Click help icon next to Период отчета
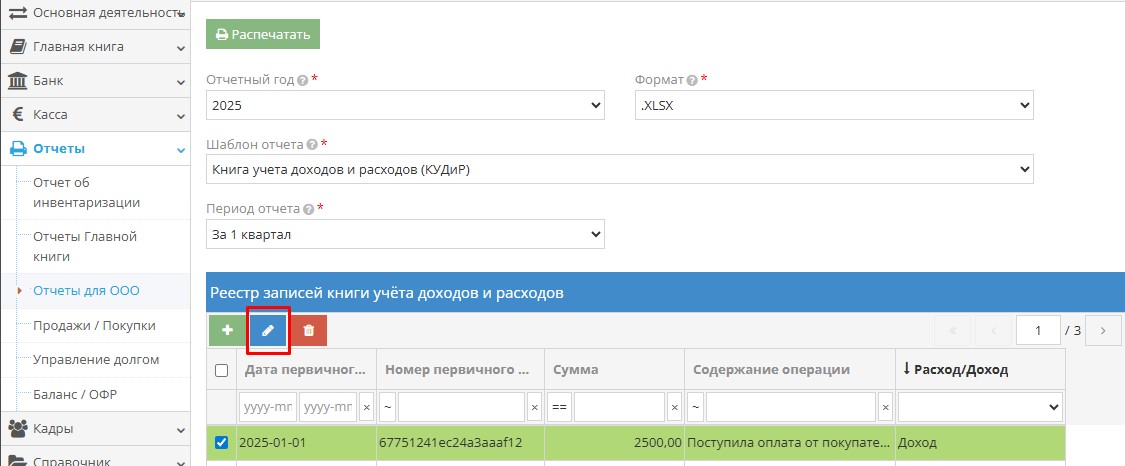The height and width of the screenshot is (466, 1125). [308, 210]
